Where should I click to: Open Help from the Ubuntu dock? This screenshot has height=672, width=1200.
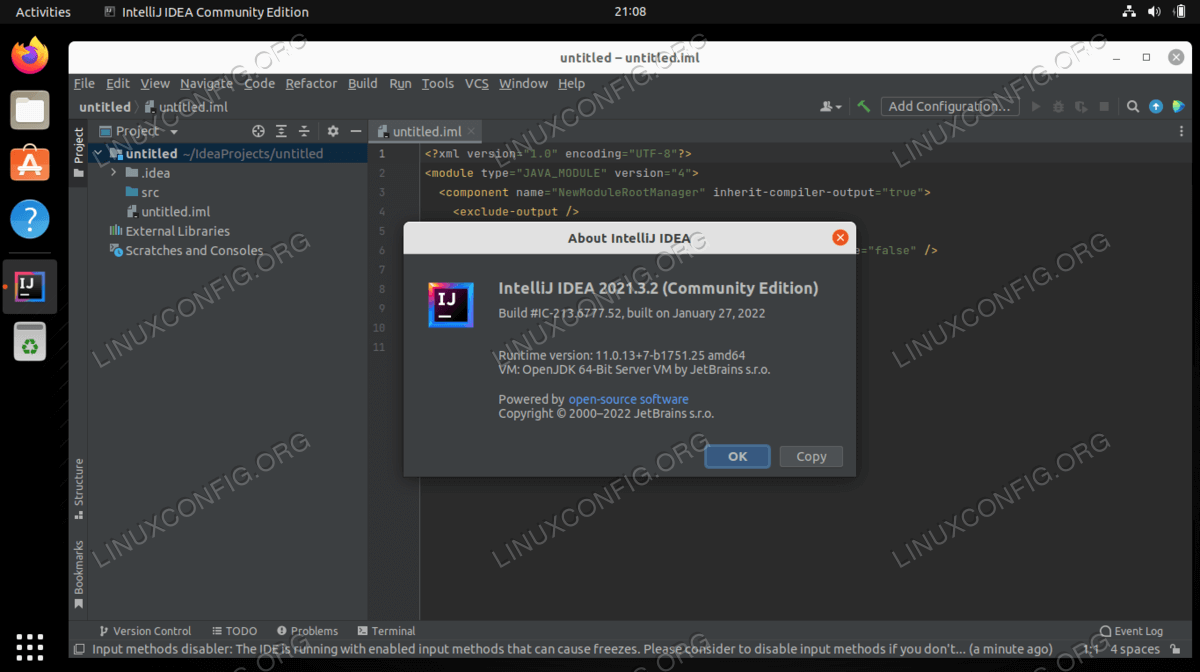(x=30, y=218)
